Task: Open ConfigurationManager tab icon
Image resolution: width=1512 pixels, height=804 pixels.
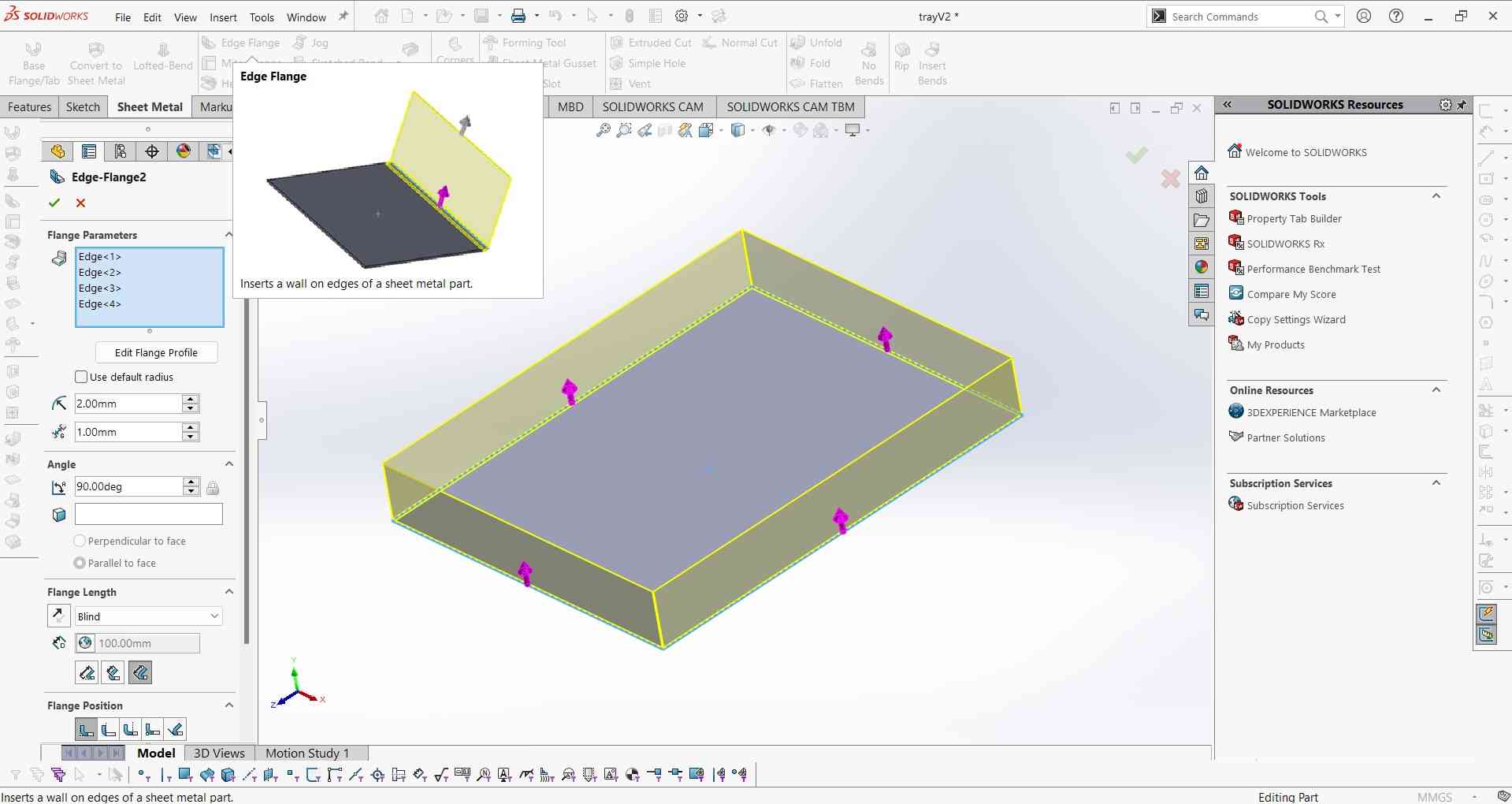Action: click(121, 151)
